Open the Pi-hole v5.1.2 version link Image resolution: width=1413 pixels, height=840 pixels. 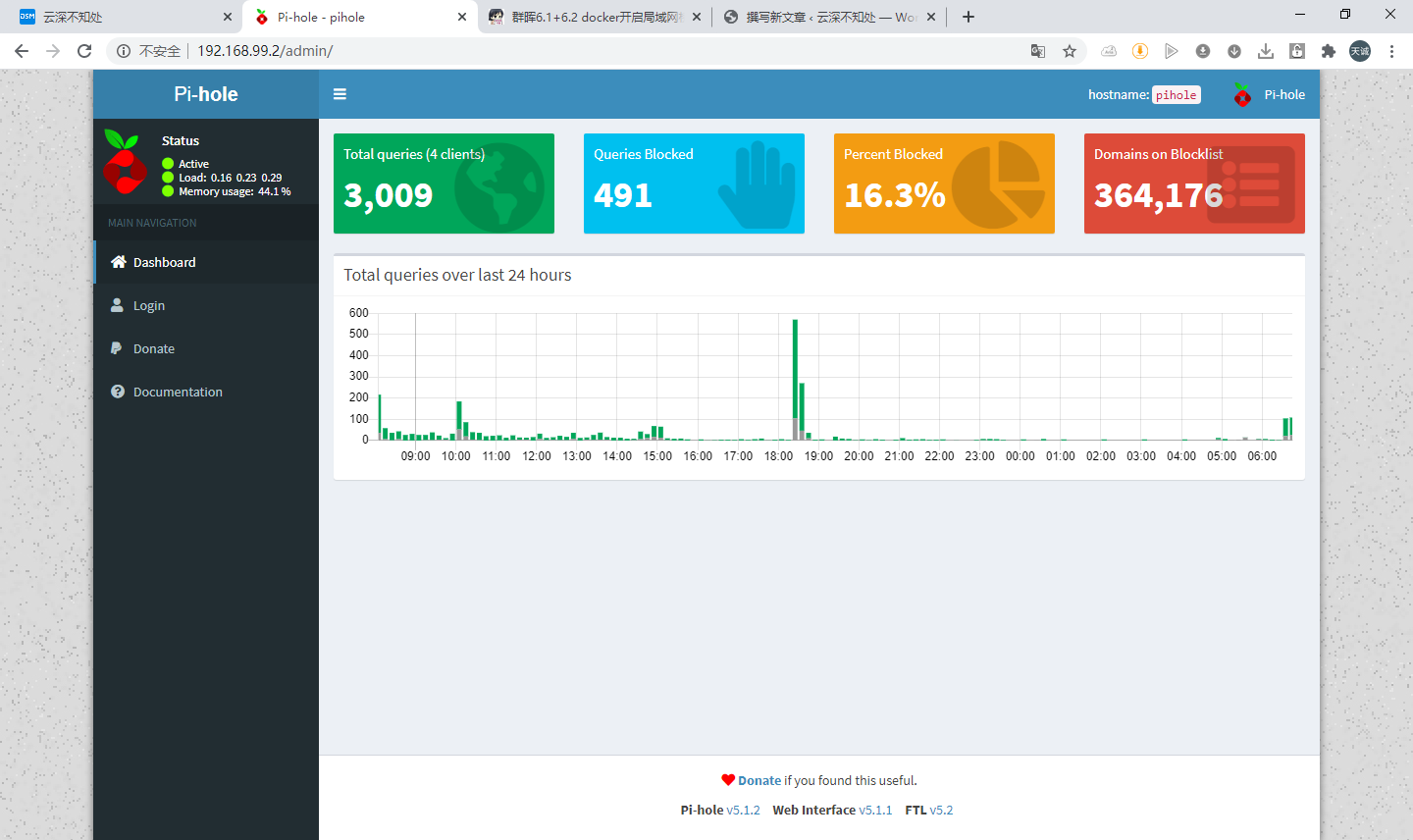[x=743, y=810]
